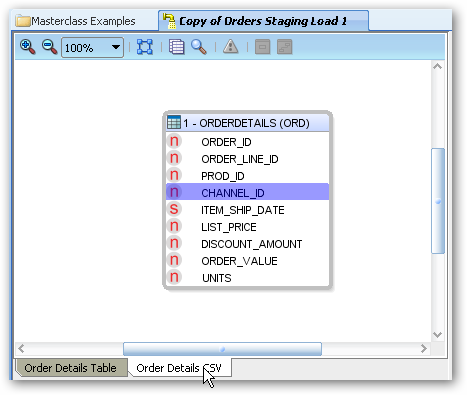Select the Copy of Orders Staging Load 1 tab

click(x=263, y=21)
